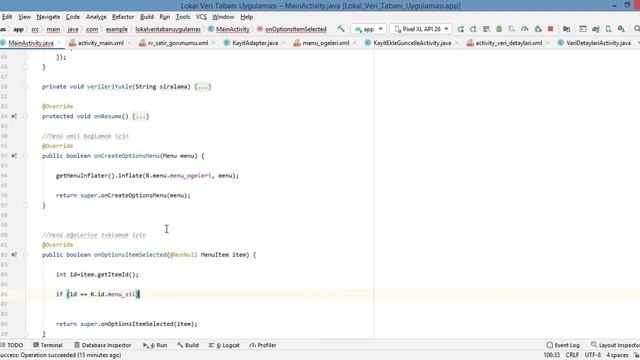
Task: Open the Refactor menu
Action: [123, 17]
